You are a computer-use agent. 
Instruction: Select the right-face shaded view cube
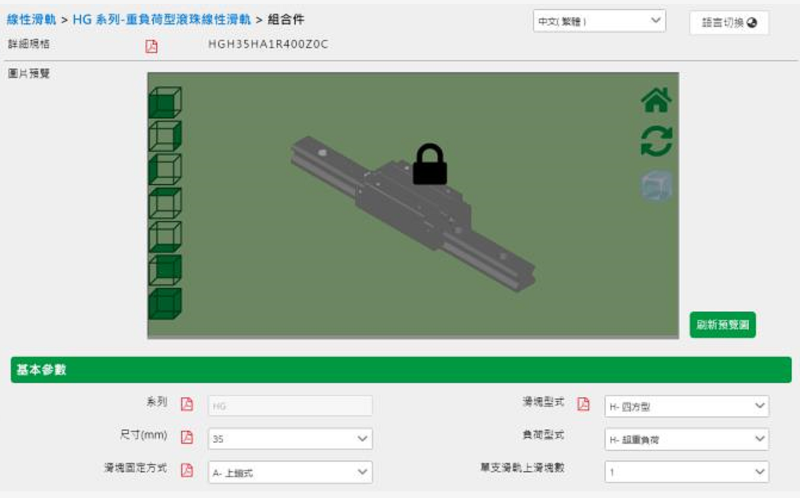(165, 135)
